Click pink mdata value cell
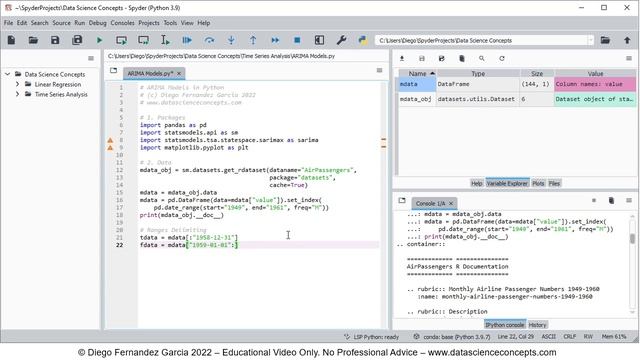 (x=595, y=84)
